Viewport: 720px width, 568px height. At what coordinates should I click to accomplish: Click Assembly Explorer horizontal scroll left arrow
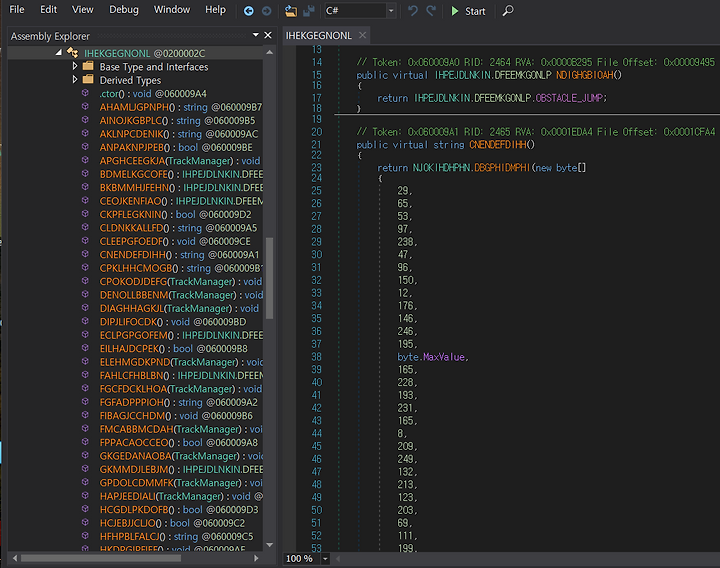15,558
